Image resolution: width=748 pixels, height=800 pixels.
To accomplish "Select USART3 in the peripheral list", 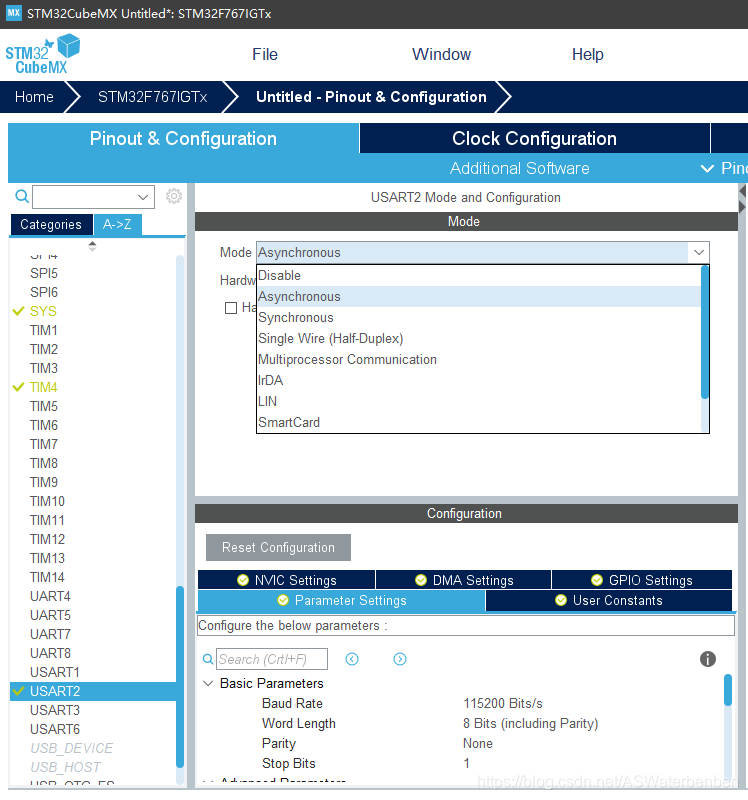I will [55, 710].
